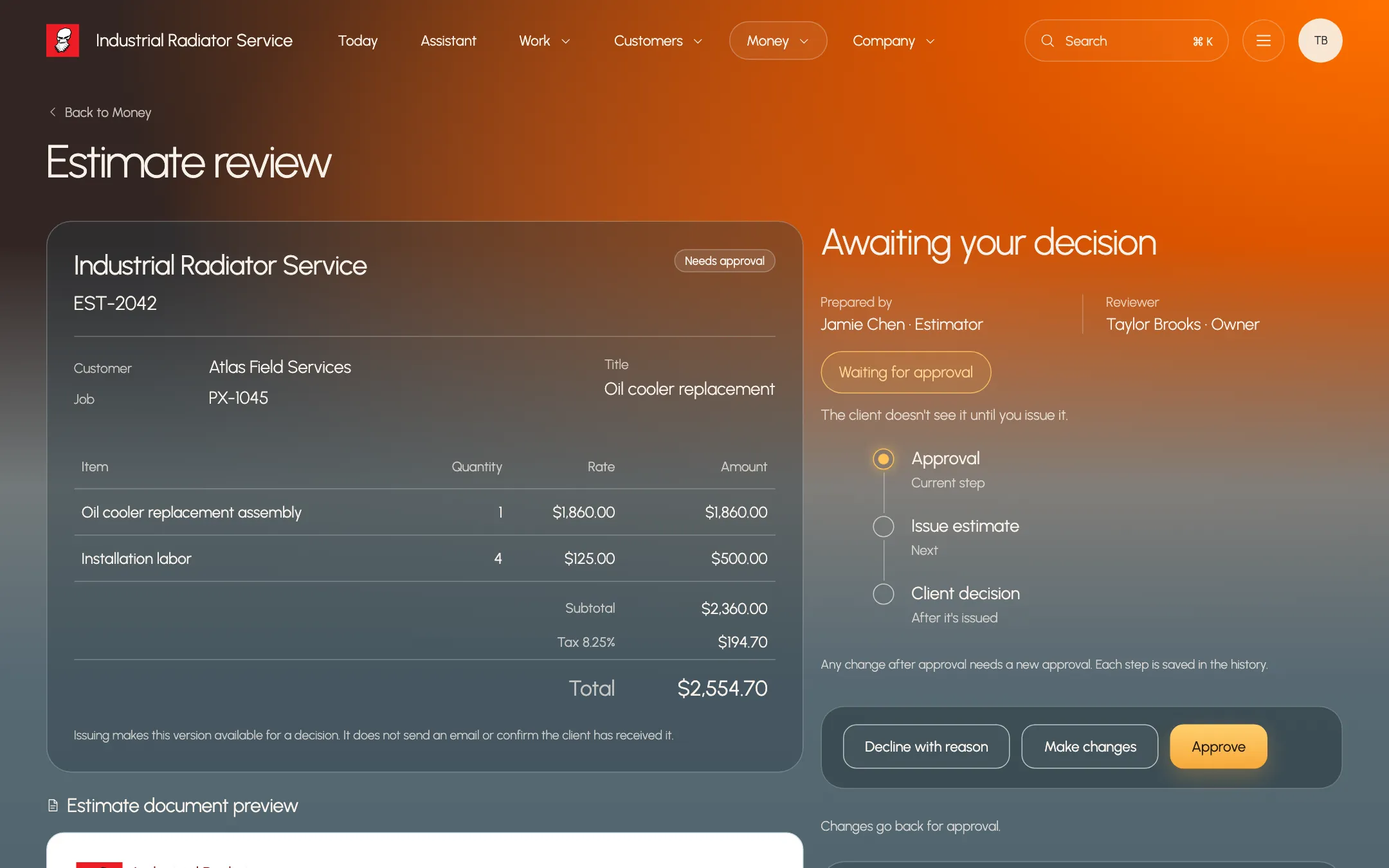Click the back arrow beside Back to Money

click(x=53, y=112)
